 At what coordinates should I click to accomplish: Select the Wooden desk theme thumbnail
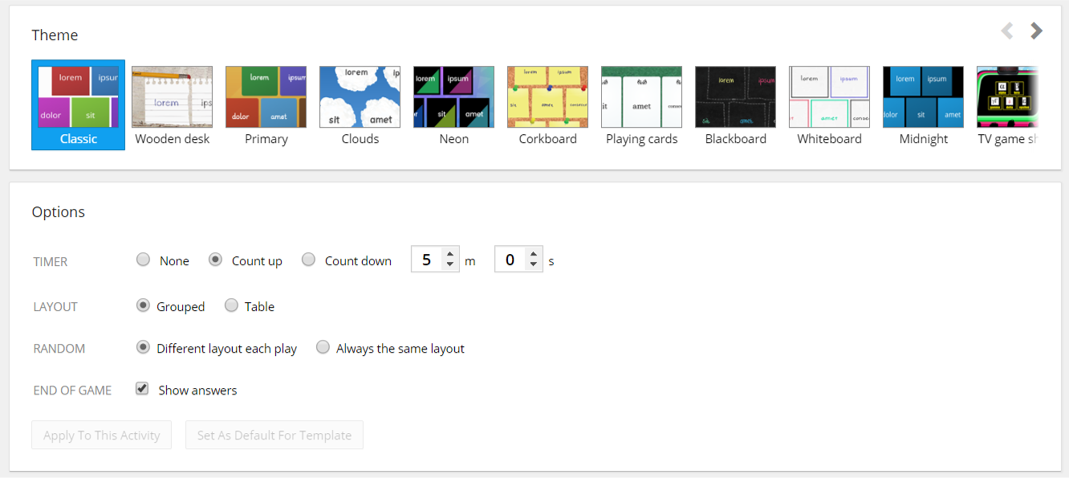[172, 98]
